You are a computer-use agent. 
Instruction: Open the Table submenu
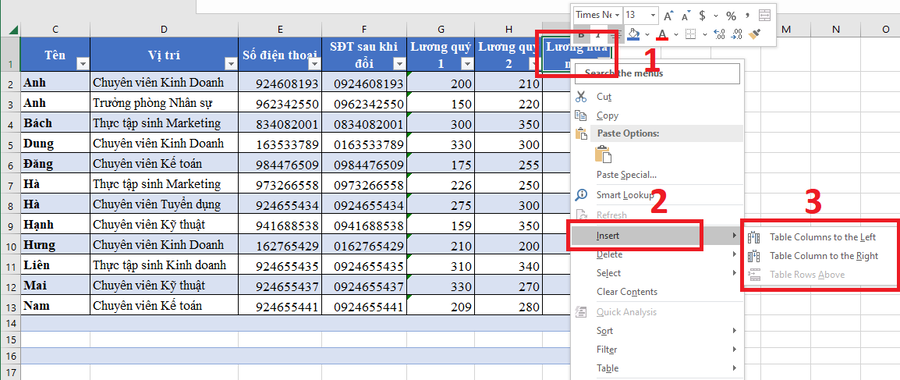(x=658, y=368)
